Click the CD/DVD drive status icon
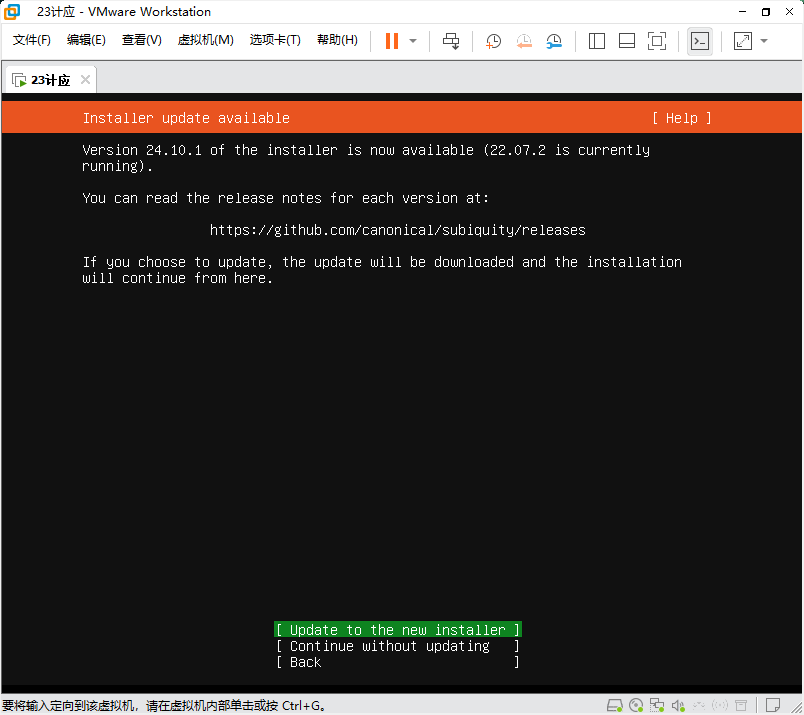Viewport: 804px width, 715px height. 636,705
